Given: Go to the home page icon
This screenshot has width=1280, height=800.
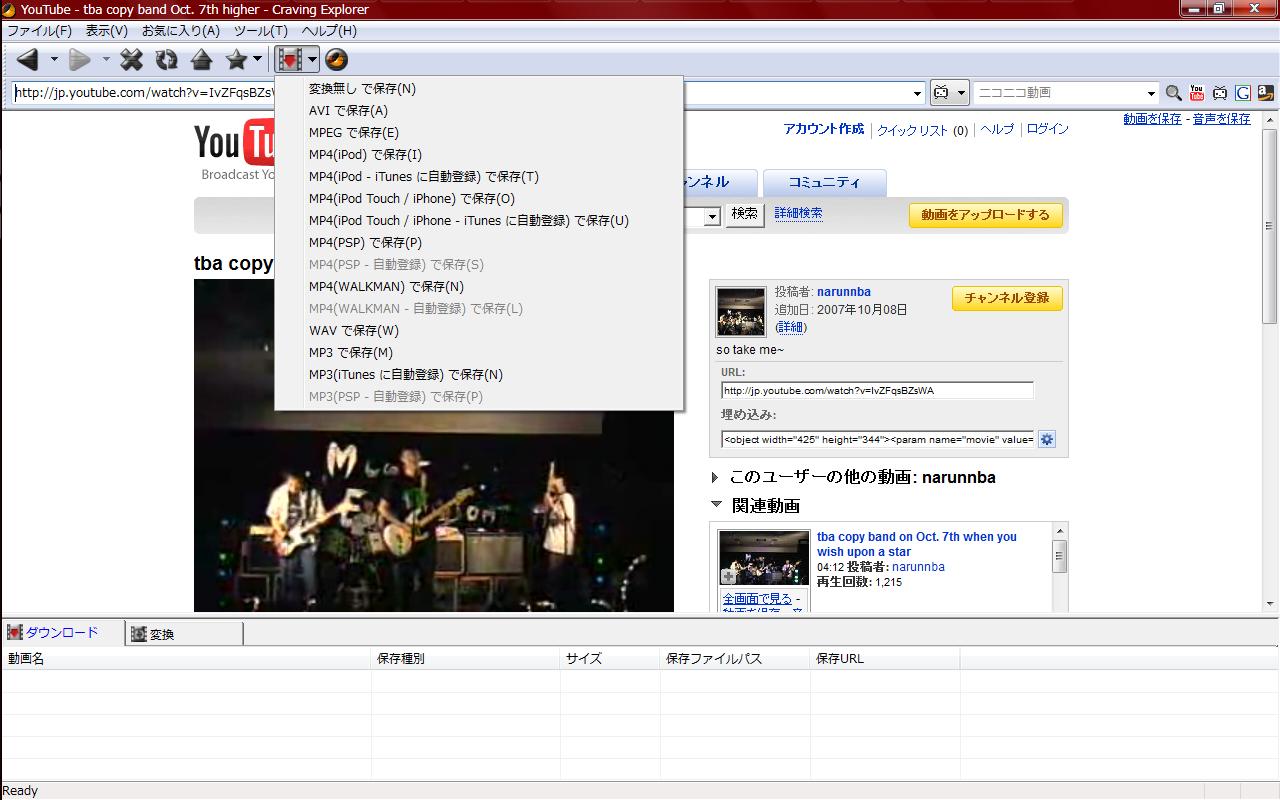Looking at the screenshot, I should pos(201,60).
